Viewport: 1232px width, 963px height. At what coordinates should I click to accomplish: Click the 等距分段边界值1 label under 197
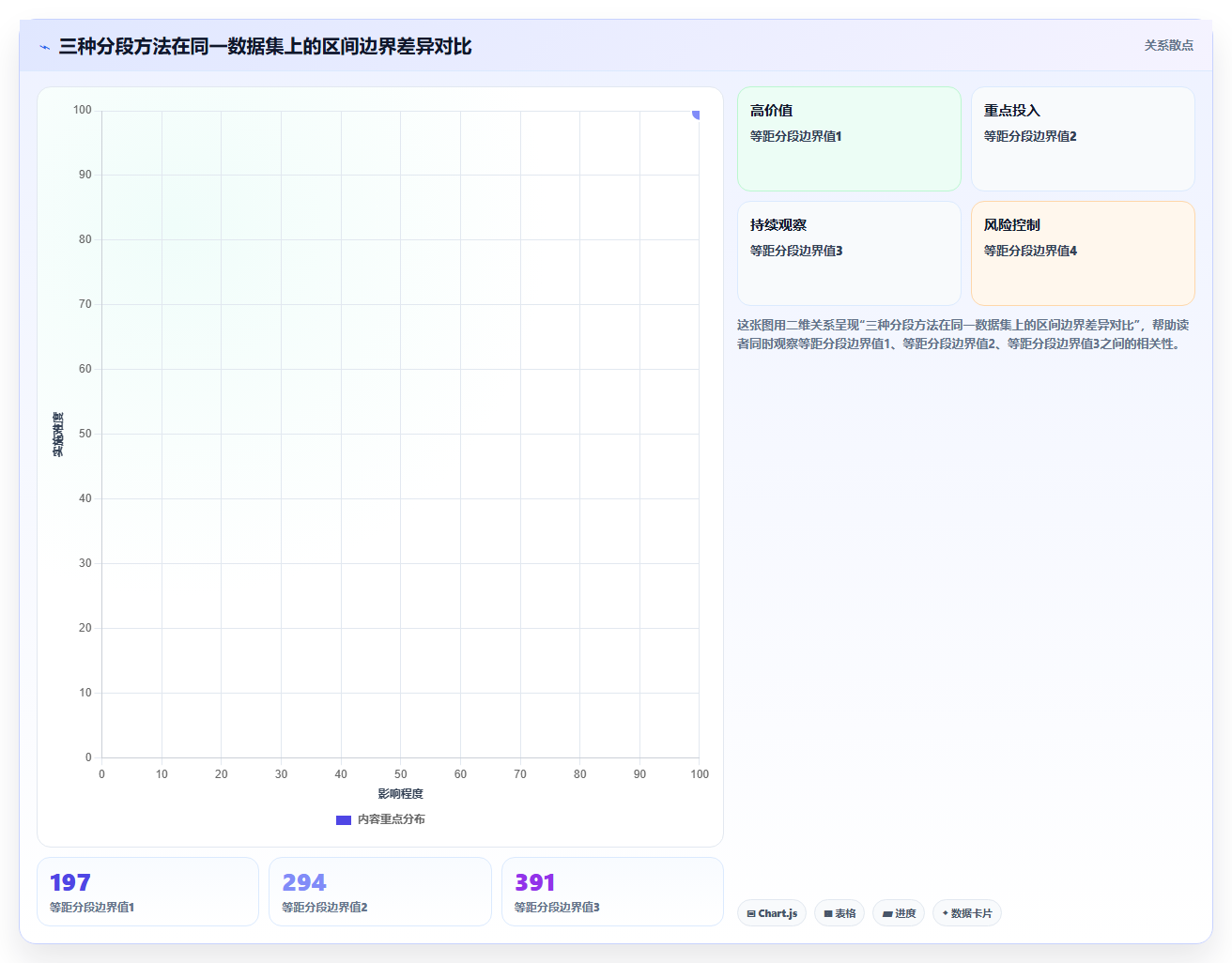click(x=92, y=908)
